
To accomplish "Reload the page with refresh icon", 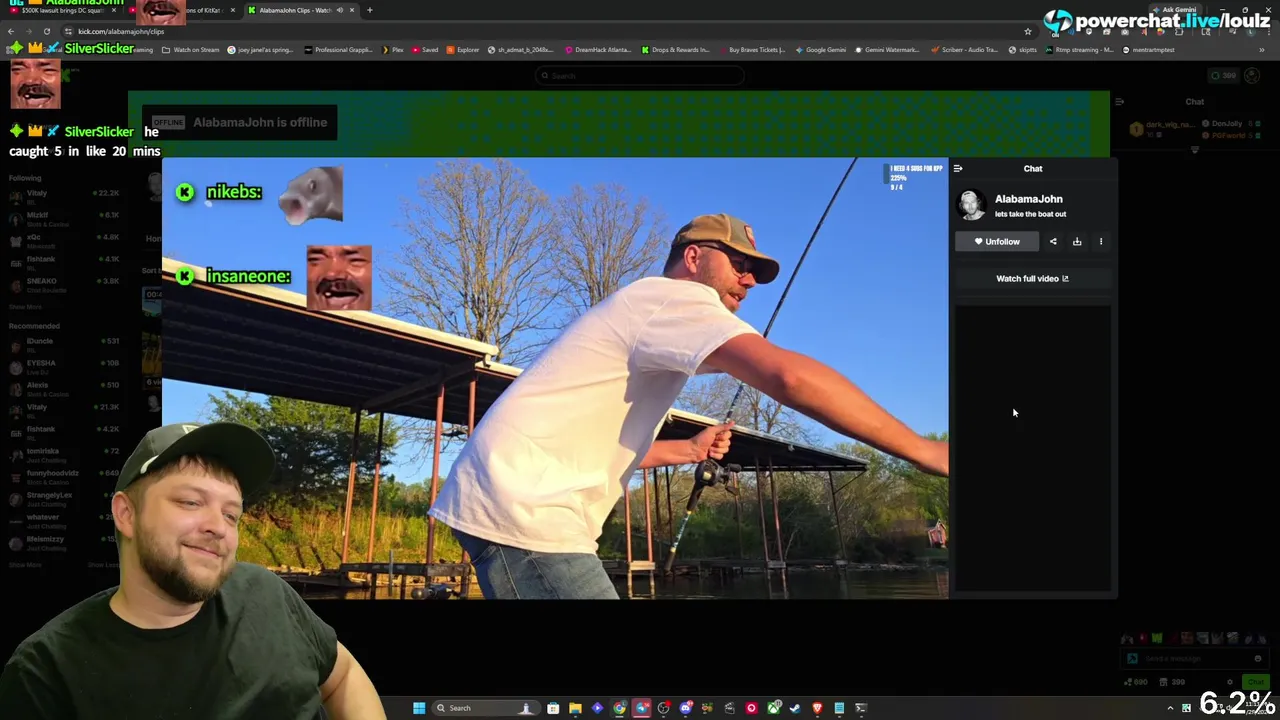I will click(46, 31).
